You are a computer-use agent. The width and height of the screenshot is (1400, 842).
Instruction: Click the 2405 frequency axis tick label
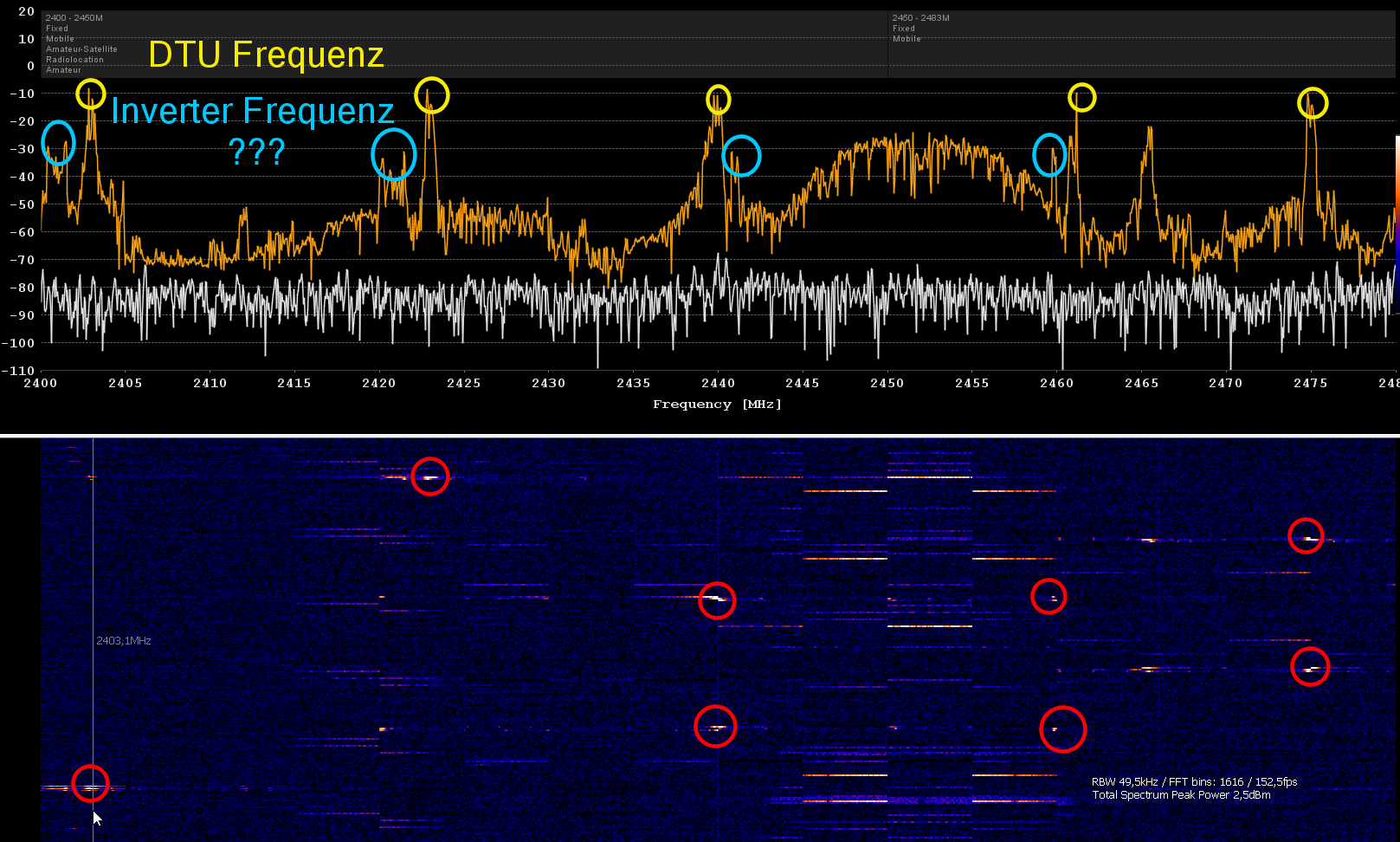[x=125, y=383]
